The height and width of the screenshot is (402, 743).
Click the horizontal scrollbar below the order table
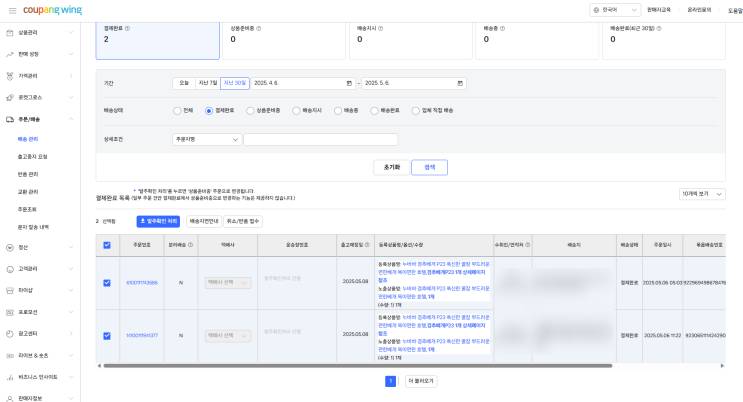click(358, 365)
